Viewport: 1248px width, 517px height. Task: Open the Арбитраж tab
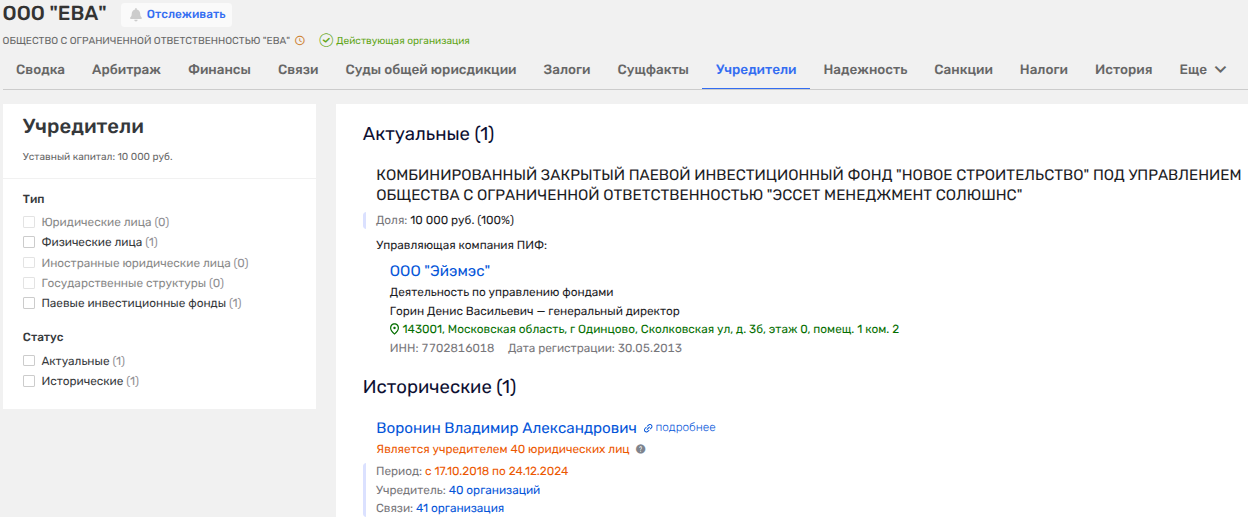(x=127, y=70)
